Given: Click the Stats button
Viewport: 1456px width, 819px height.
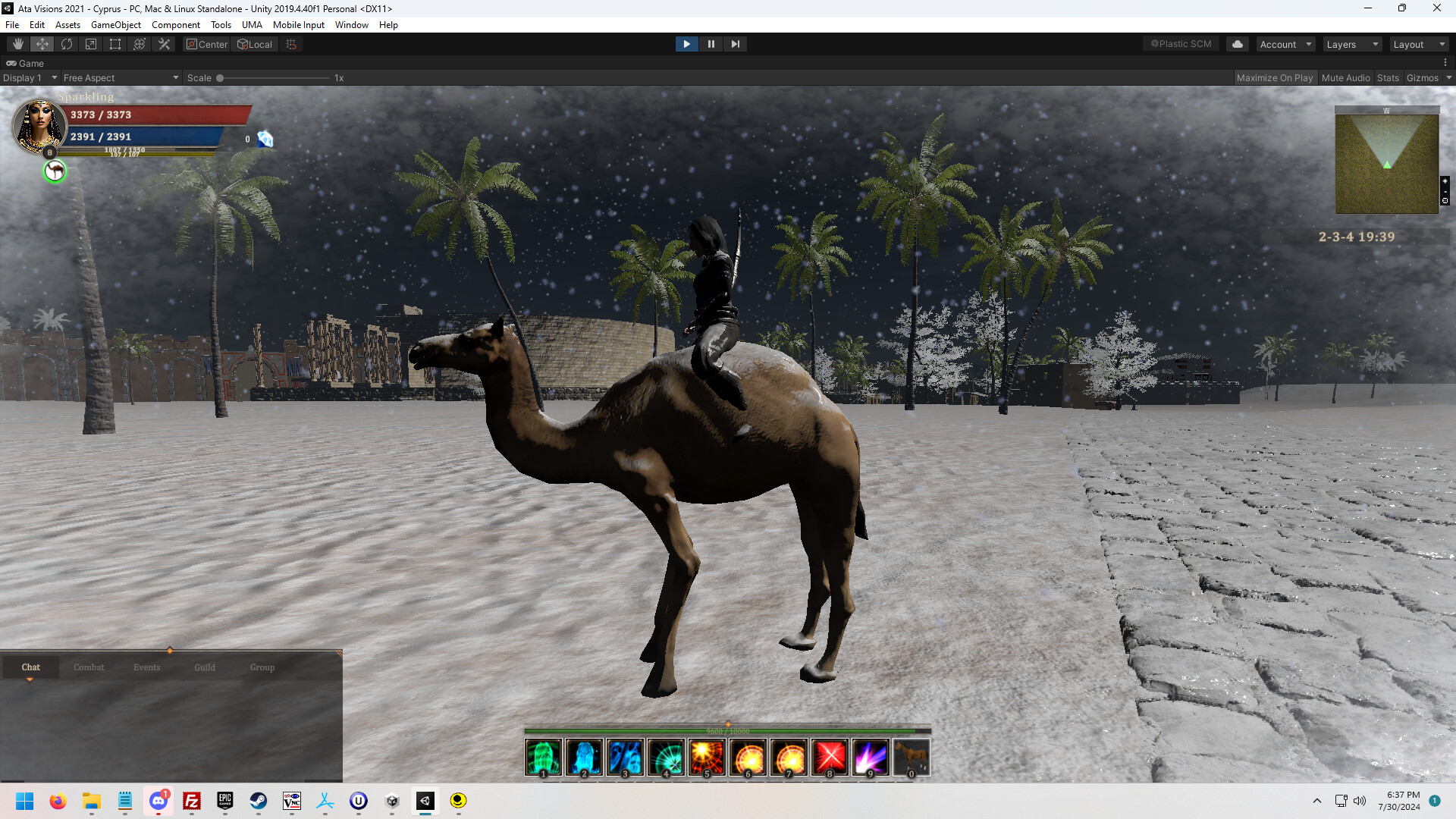Looking at the screenshot, I should (1388, 78).
